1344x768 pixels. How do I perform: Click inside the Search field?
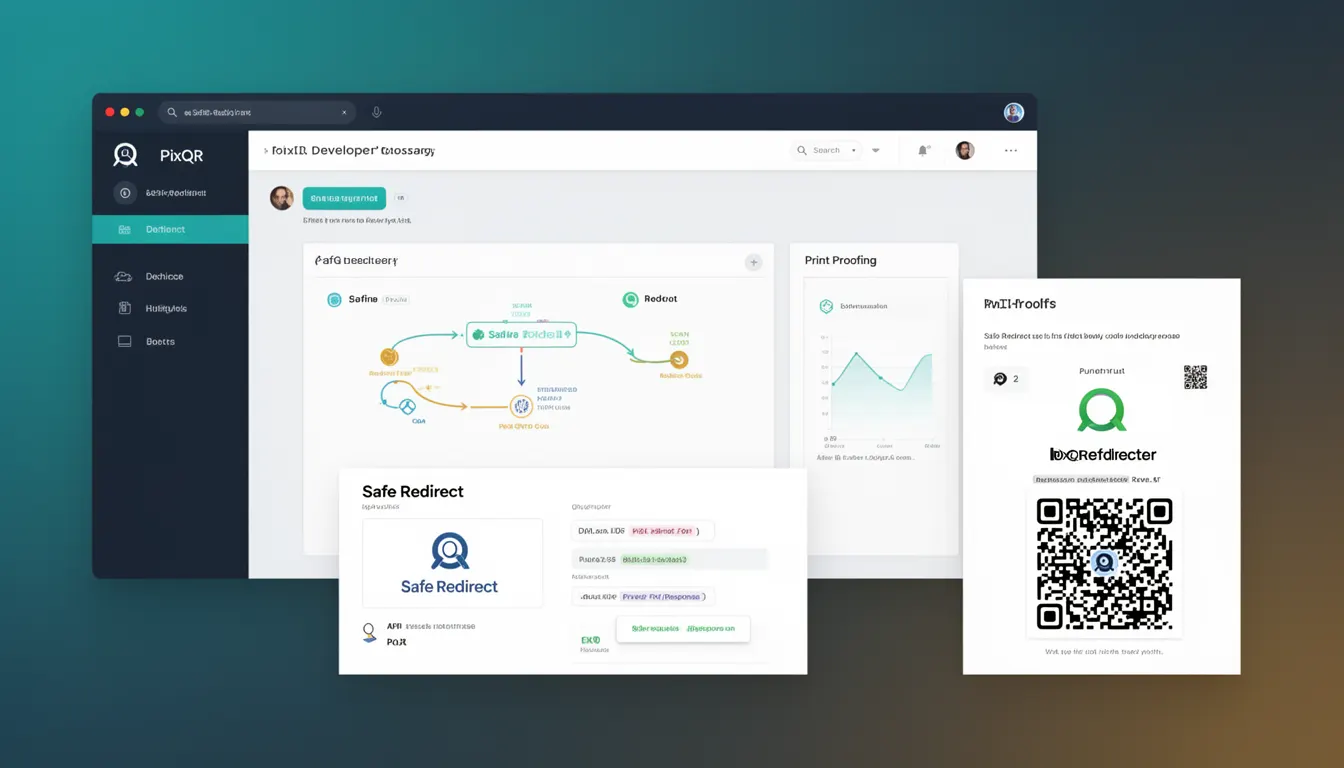click(827, 151)
